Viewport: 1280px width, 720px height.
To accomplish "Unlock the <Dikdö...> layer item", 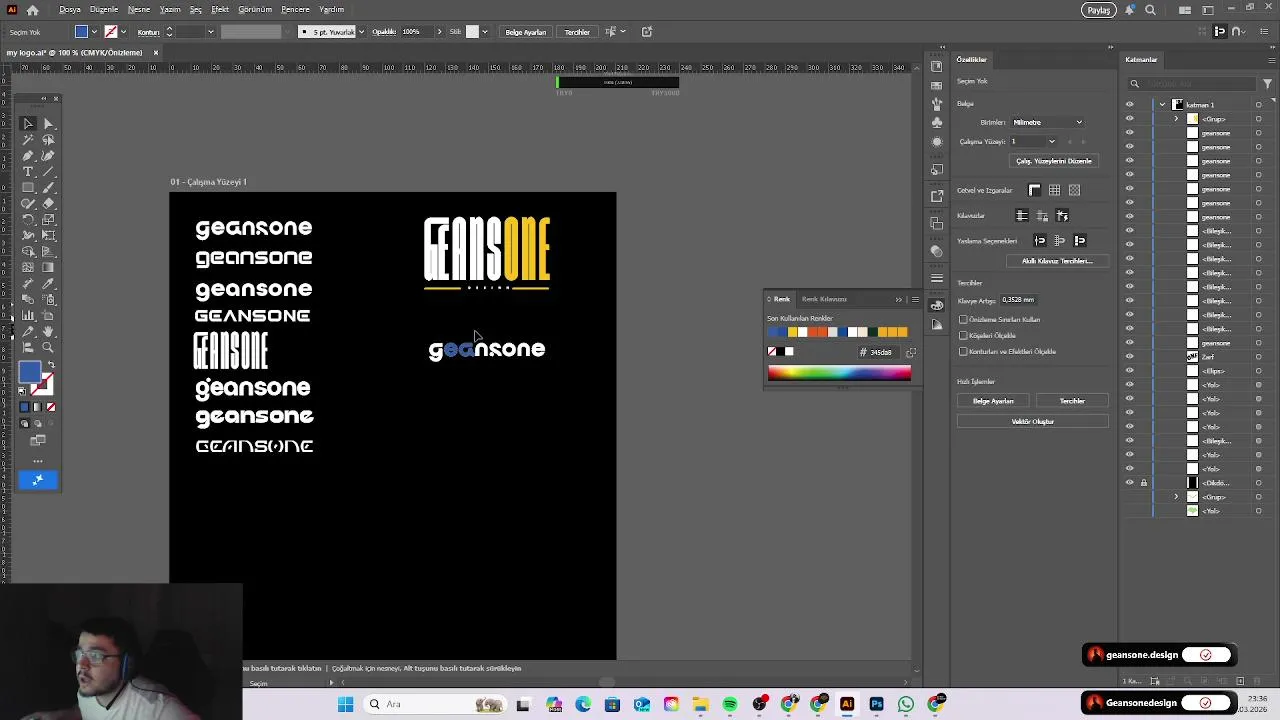I will (1144, 483).
